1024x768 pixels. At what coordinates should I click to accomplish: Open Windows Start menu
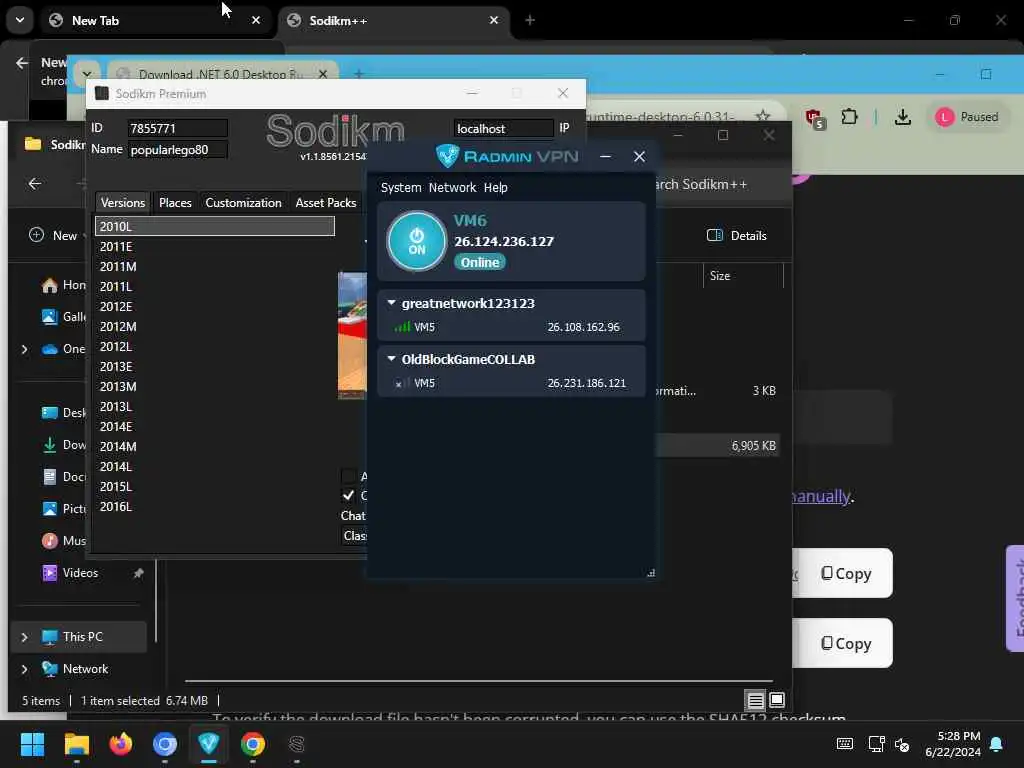(32, 744)
